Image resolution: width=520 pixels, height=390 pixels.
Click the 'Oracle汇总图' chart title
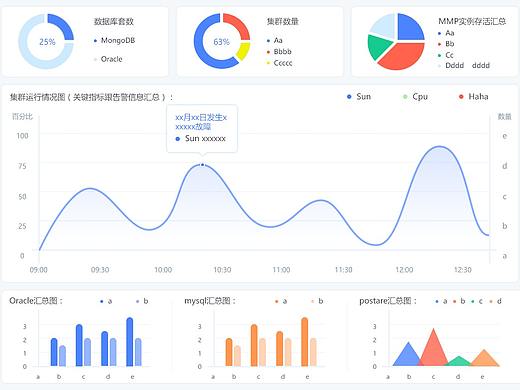coord(36,301)
